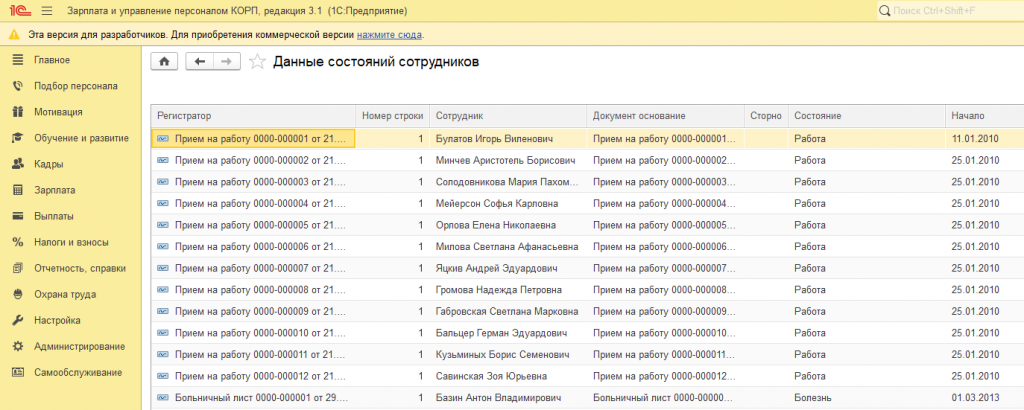The image size is (1024, 410).
Task: Click the search magnifier icon
Action: coord(885,11)
